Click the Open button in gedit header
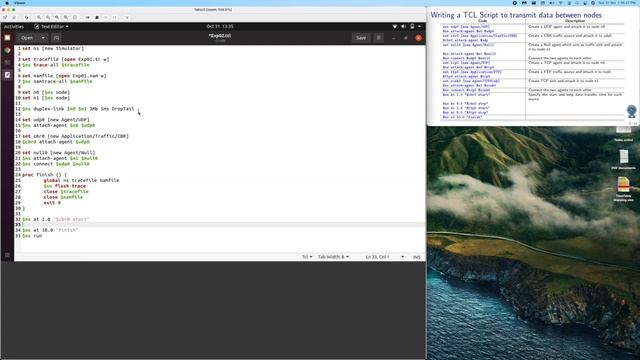The image size is (640, 360). (27, 38)
